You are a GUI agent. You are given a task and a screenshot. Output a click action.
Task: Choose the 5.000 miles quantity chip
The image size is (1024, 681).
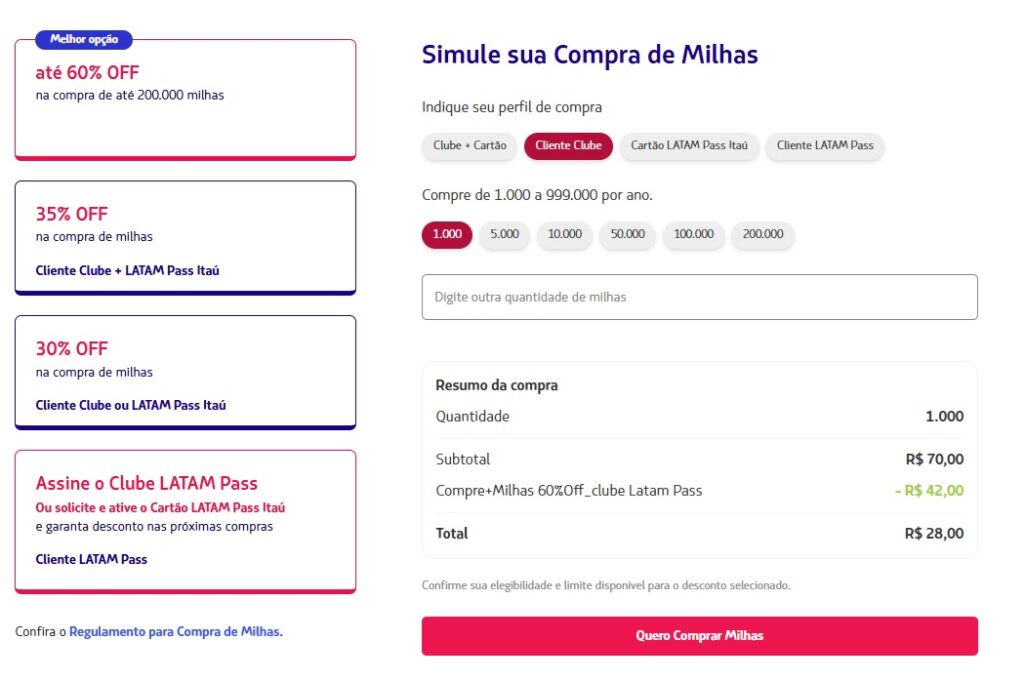click(504, 235)
